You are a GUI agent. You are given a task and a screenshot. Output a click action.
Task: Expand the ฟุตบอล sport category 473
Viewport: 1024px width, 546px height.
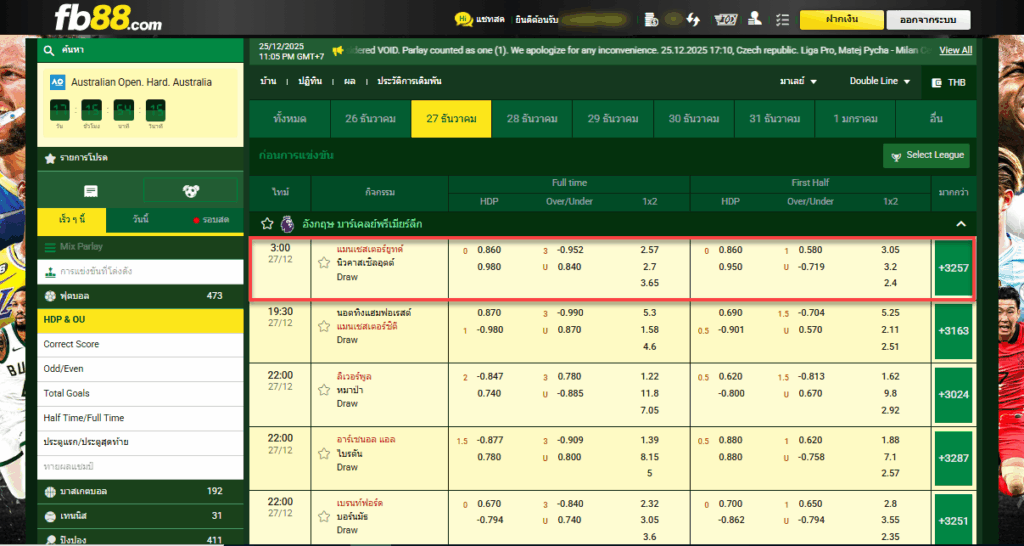(140, 296)
